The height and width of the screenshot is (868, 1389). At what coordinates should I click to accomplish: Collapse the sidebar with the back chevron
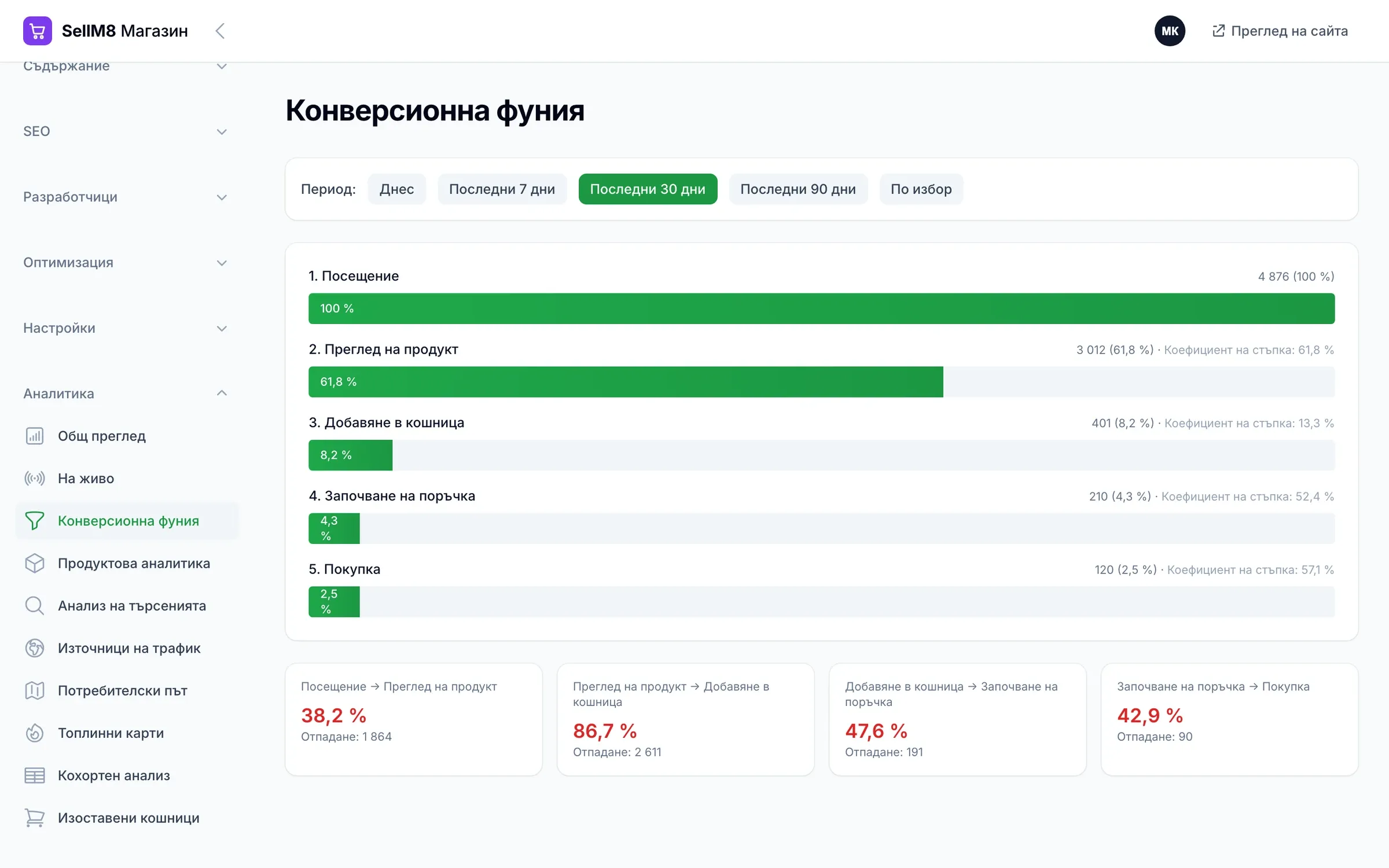point(220,31)
